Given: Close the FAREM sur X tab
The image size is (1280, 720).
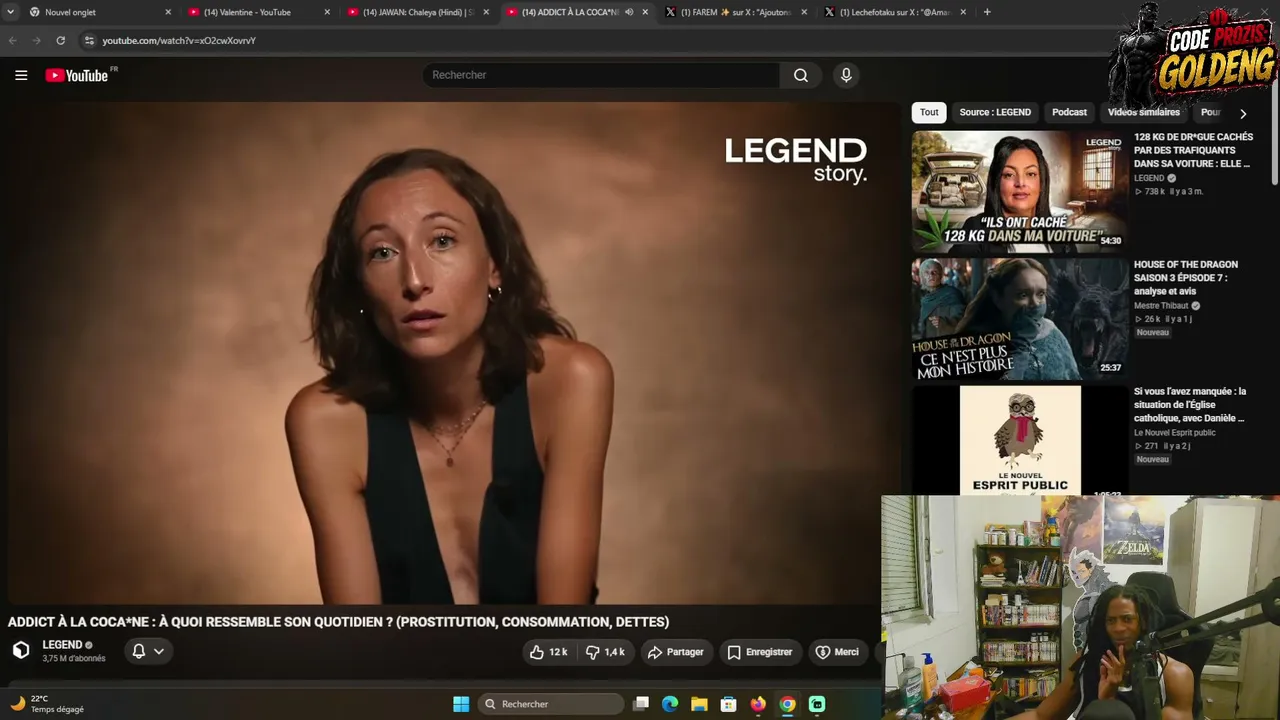Looking at the screenshot, I should 804,12.
